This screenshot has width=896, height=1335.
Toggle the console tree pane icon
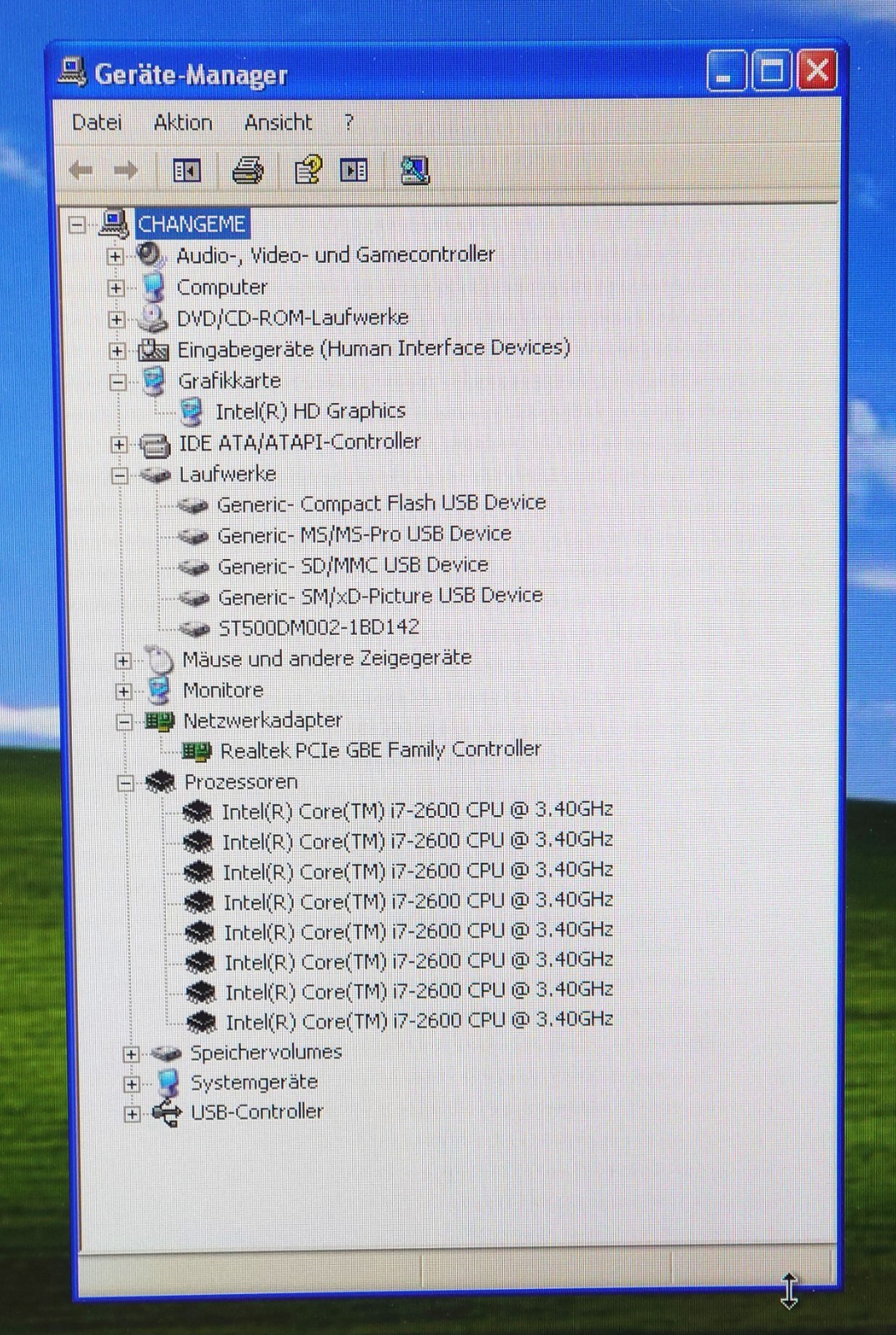coord(187,171)
